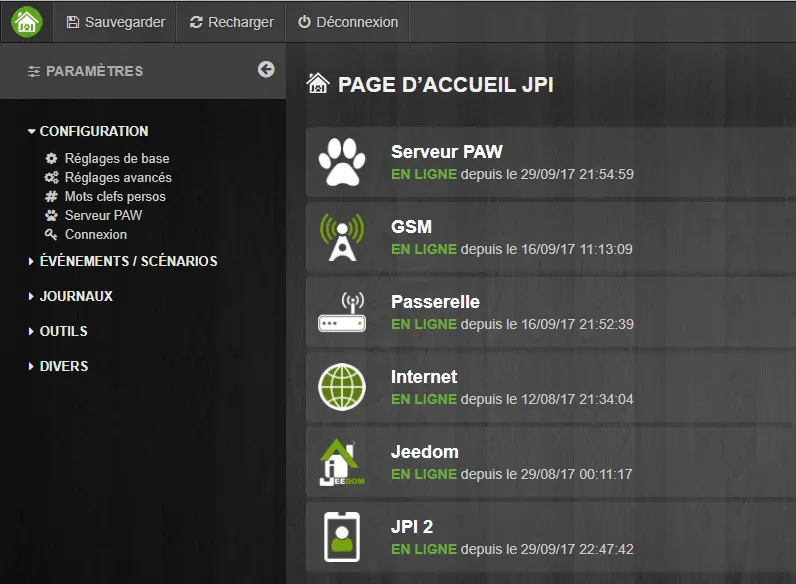Expand the OUTILS section

[x=58, y=331]
